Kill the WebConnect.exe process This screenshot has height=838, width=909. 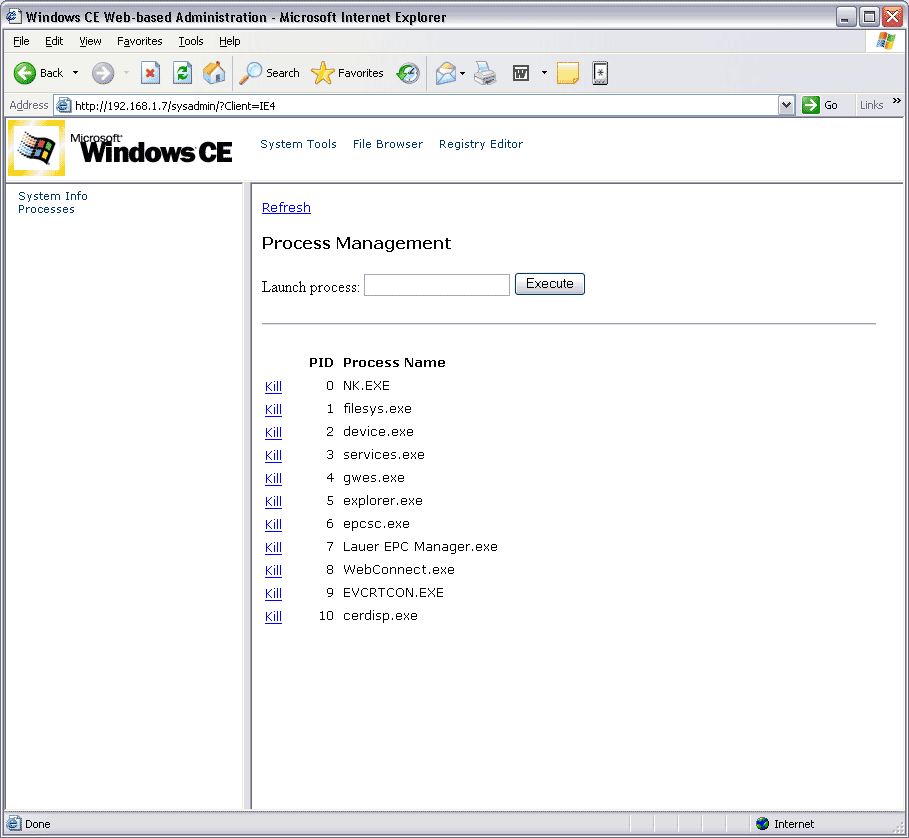point(273,571)
